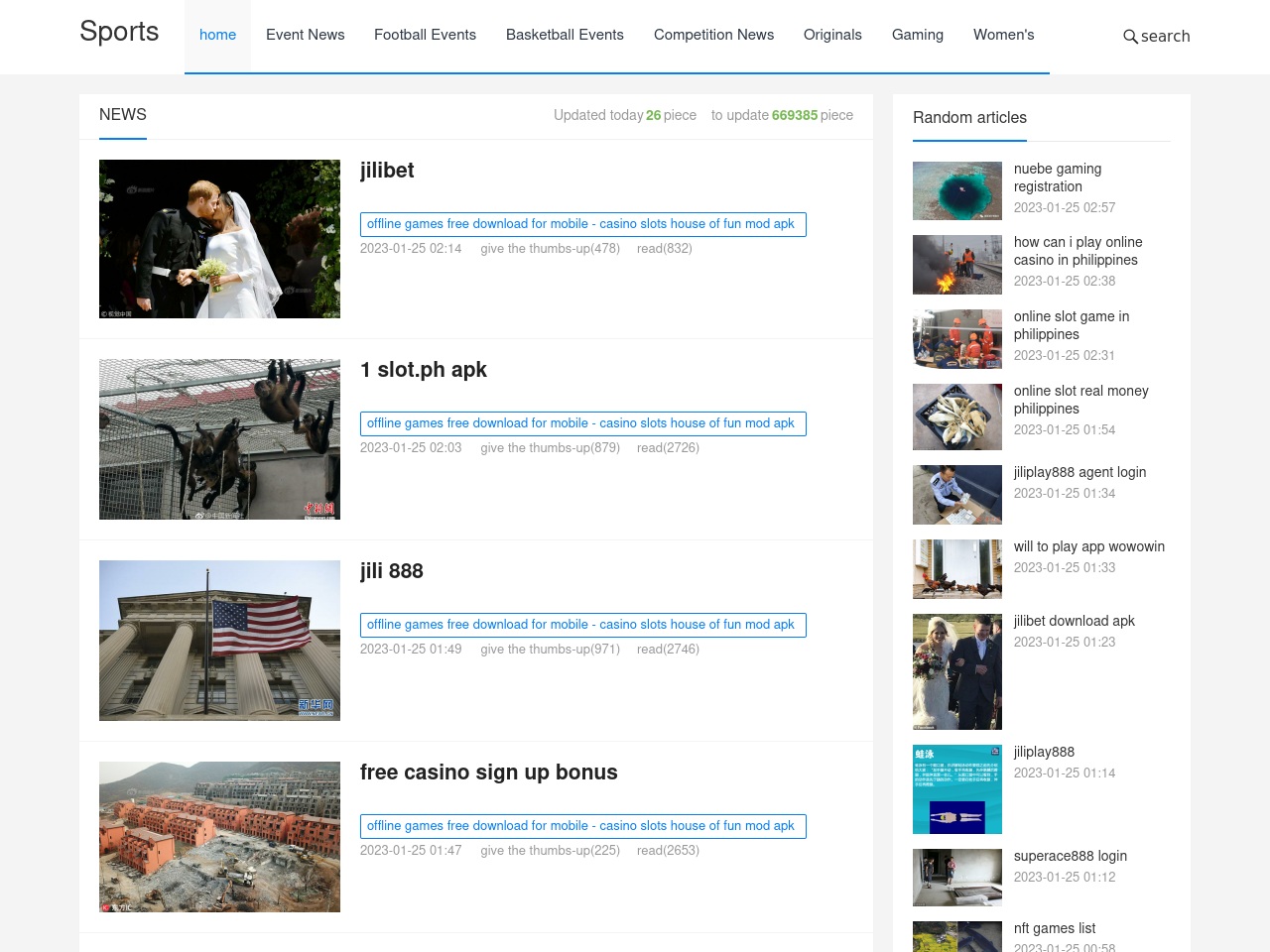
Task: Click the tag link under 1 slot.ph apk
Action: (583, 423)
